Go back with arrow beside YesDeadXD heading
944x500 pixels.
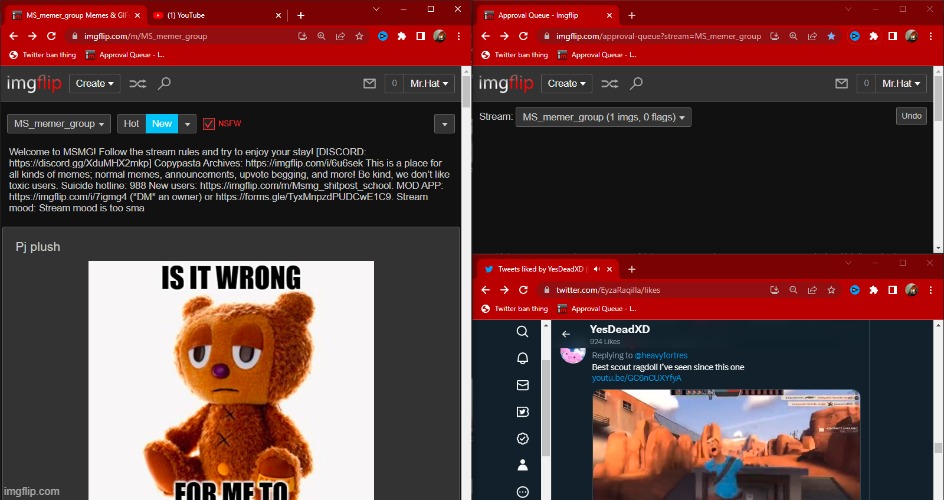pos(566,334)
